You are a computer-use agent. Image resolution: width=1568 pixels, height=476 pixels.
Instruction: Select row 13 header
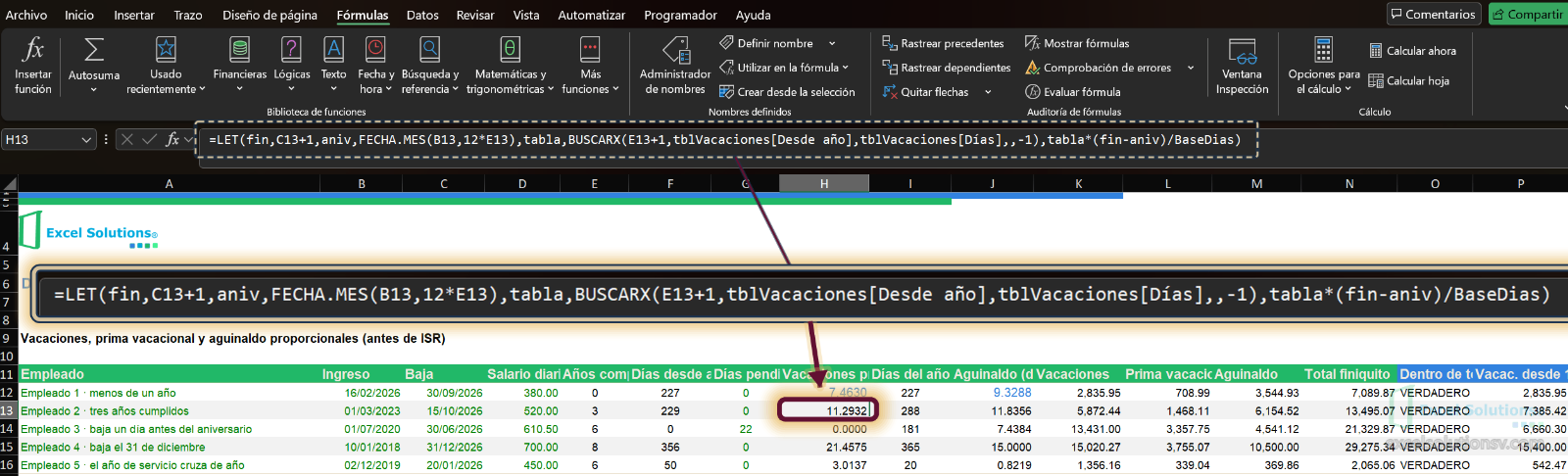tap(8, 411)
